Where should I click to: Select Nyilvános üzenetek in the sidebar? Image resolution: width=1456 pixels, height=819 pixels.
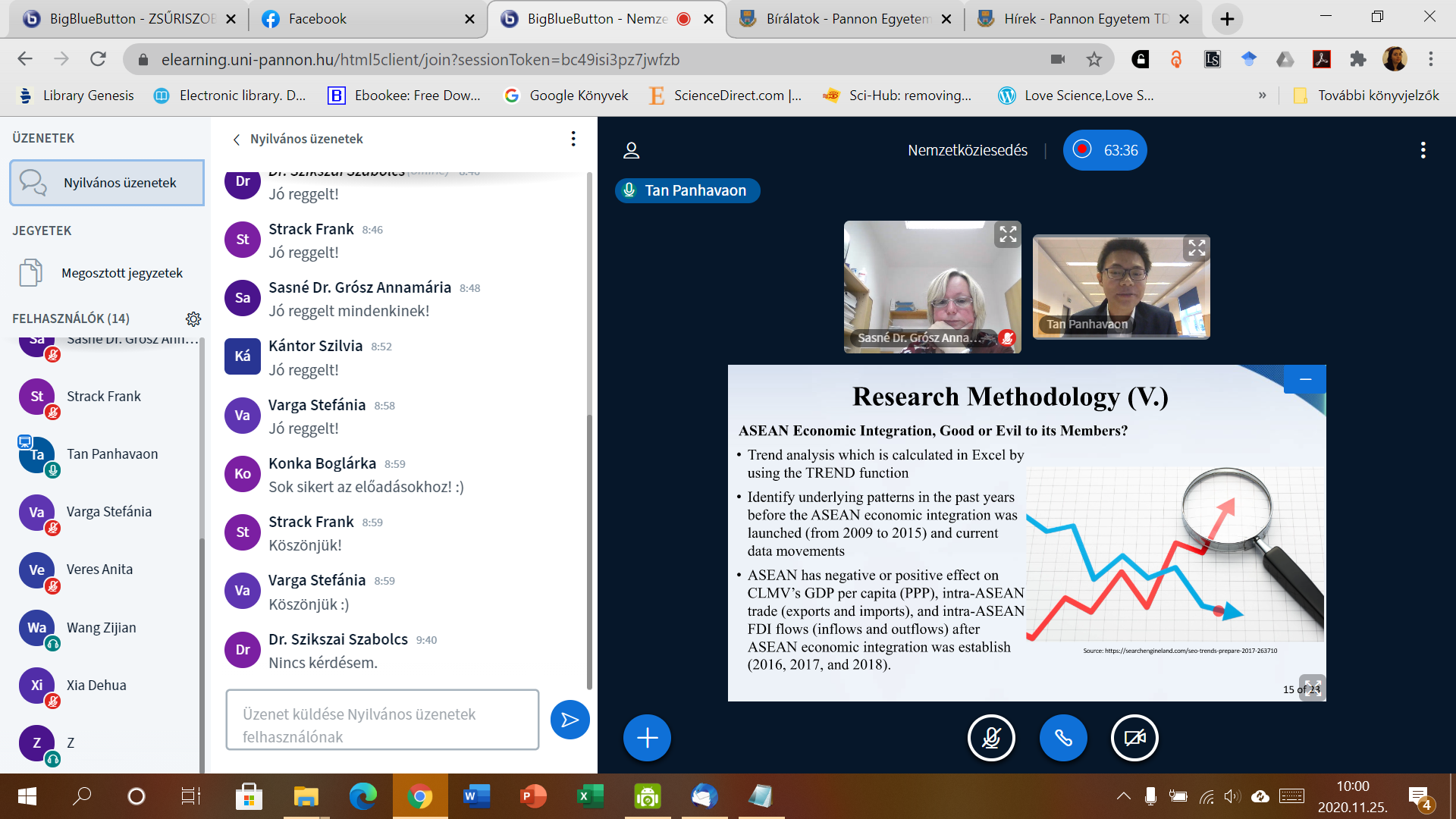click(x=107, y=183)
